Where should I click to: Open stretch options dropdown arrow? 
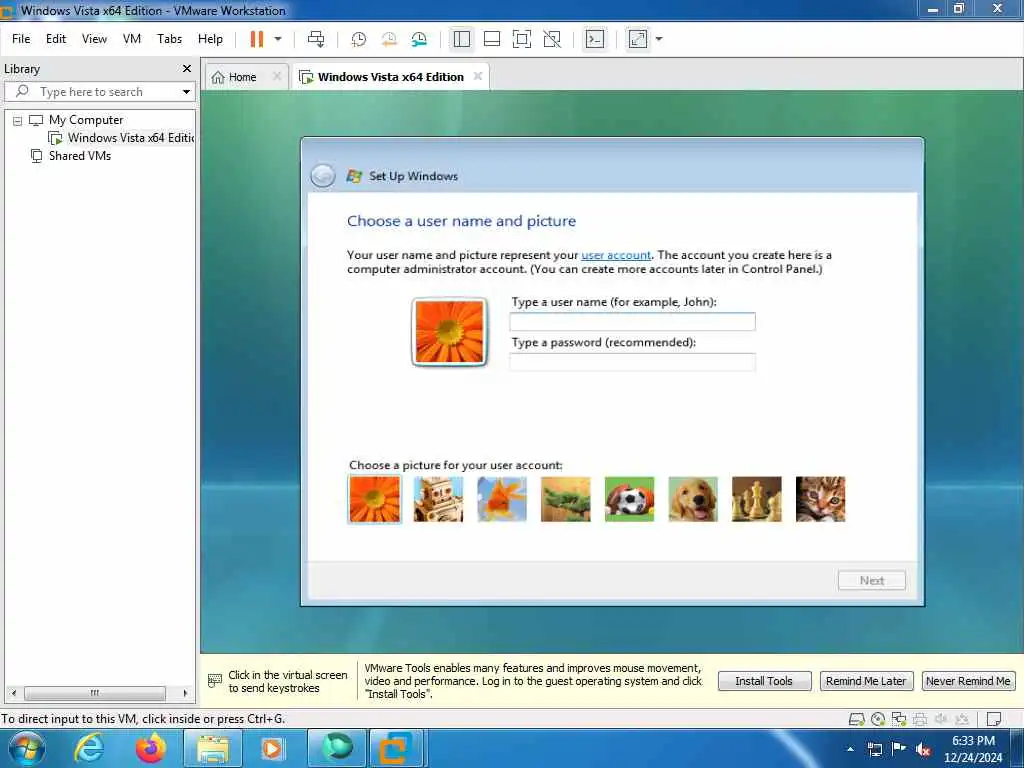(x=659, y=39)
